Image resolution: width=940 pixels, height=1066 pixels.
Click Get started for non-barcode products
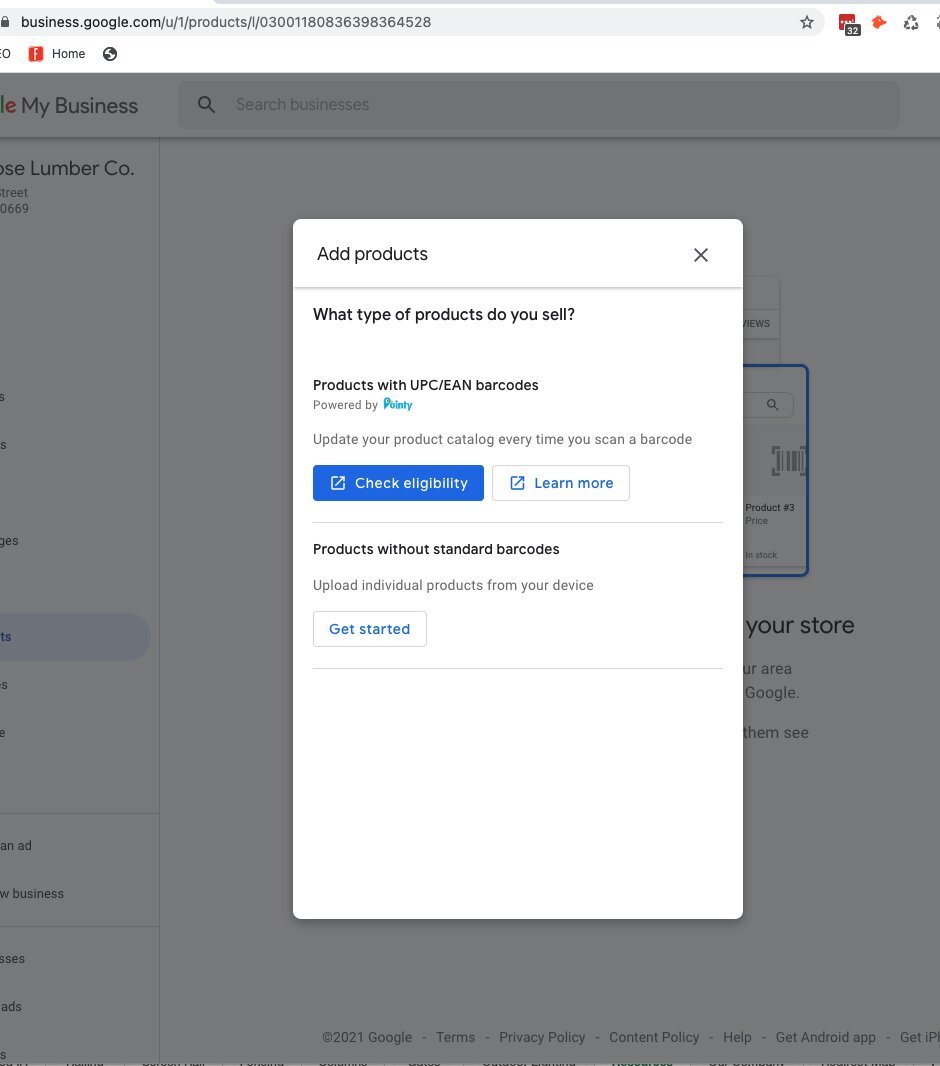tap(370, 629)
